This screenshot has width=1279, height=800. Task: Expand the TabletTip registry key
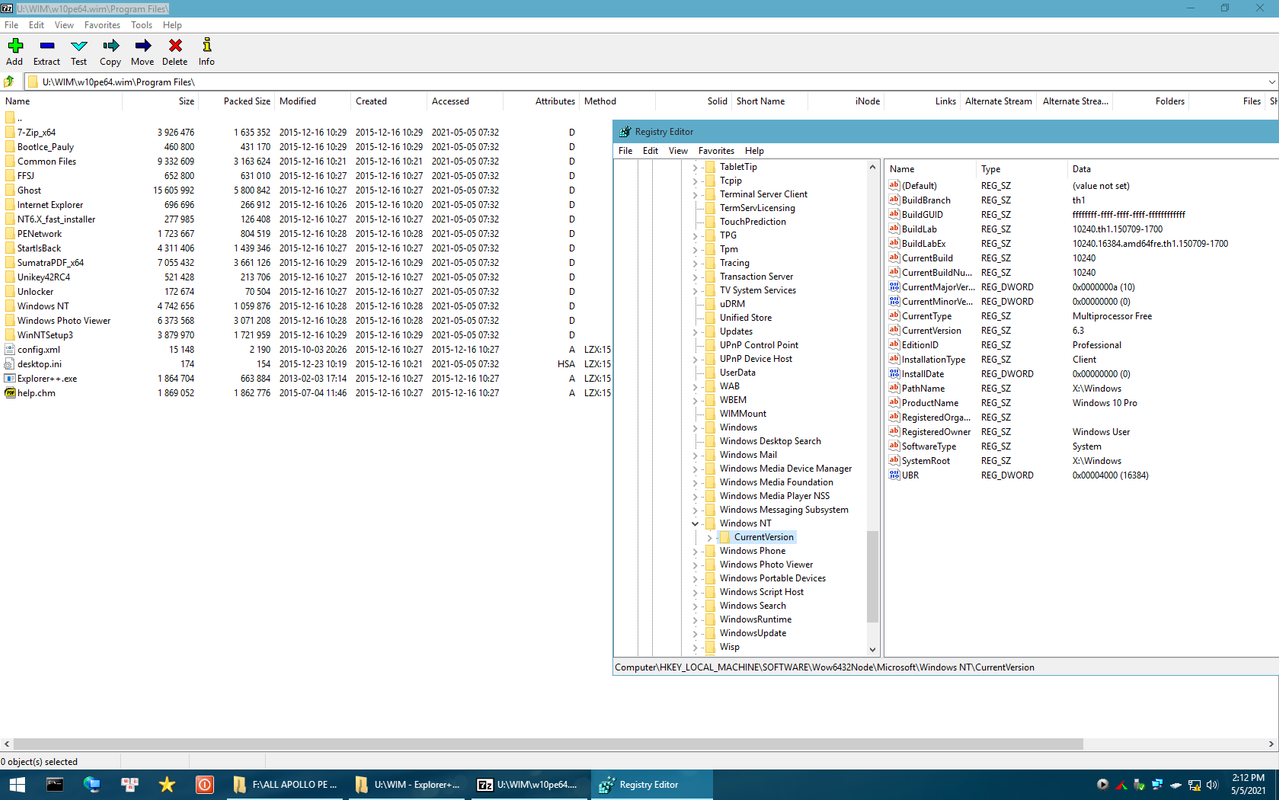pyautogui.click(x=695, y=167)
